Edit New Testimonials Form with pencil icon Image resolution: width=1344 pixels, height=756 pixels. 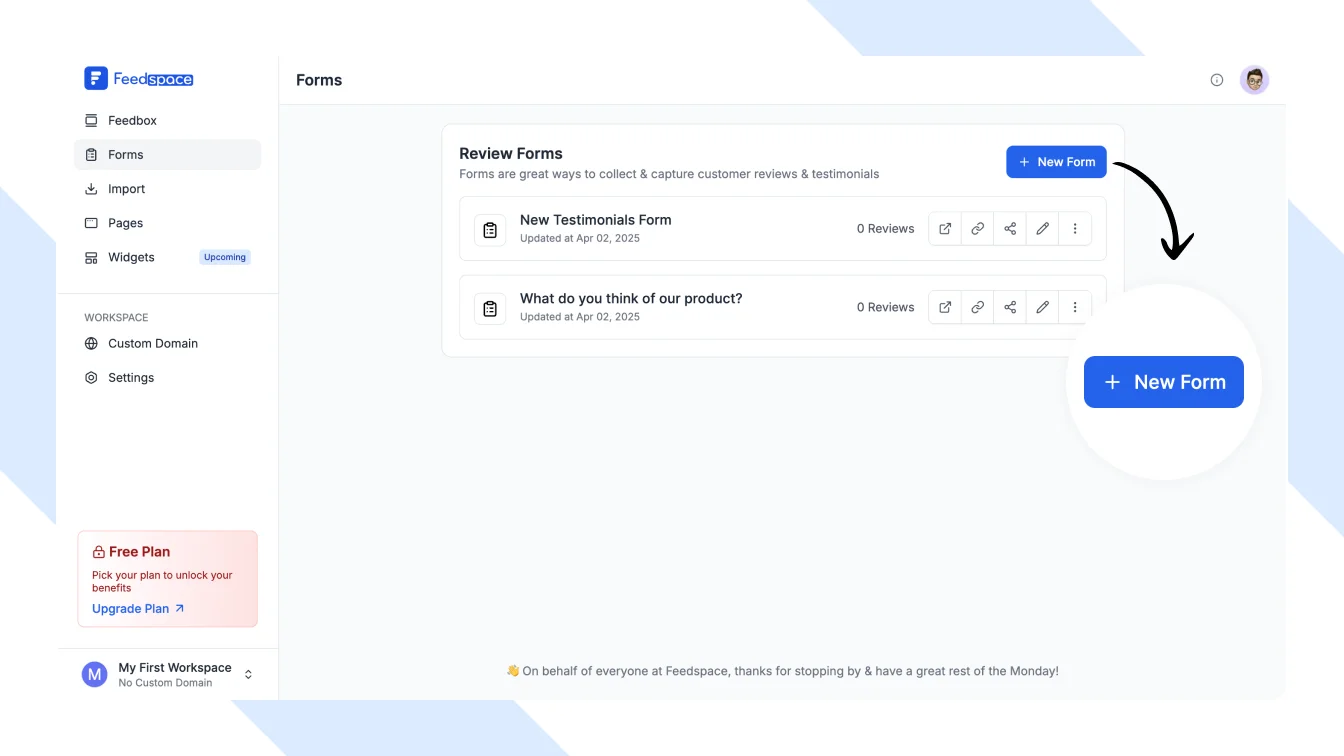tap(1042, 229)
